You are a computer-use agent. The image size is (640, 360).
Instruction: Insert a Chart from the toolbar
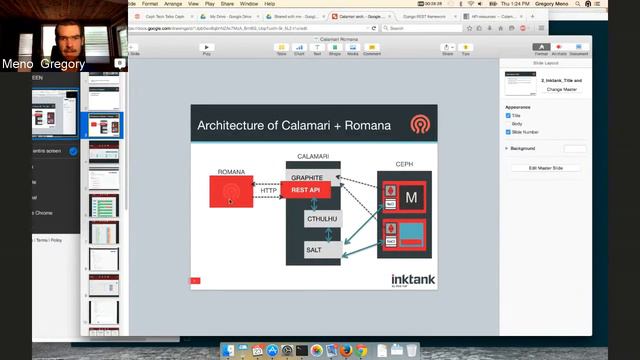299,48
